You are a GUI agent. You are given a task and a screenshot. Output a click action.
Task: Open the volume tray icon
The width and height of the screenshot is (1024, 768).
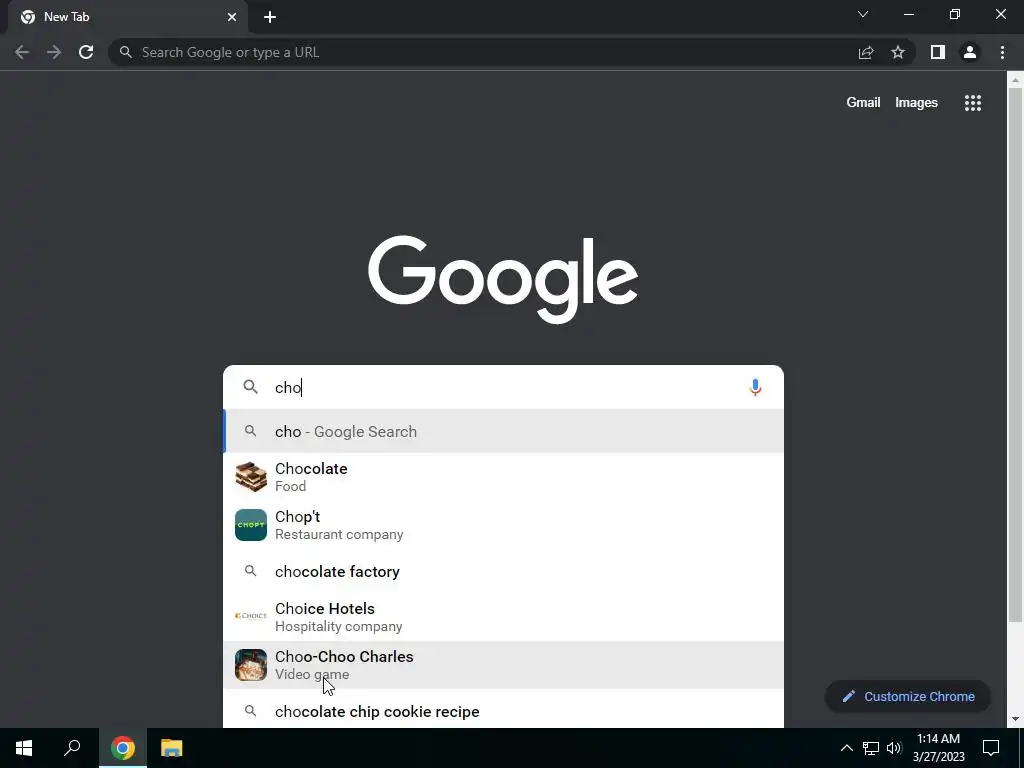894,748
